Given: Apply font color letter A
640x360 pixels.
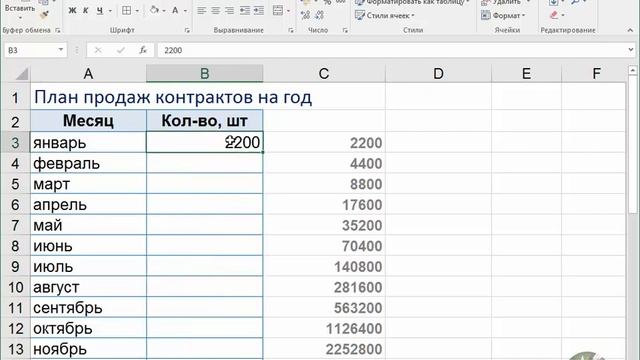Looking at the screenshot, I should tap(175, 11).
